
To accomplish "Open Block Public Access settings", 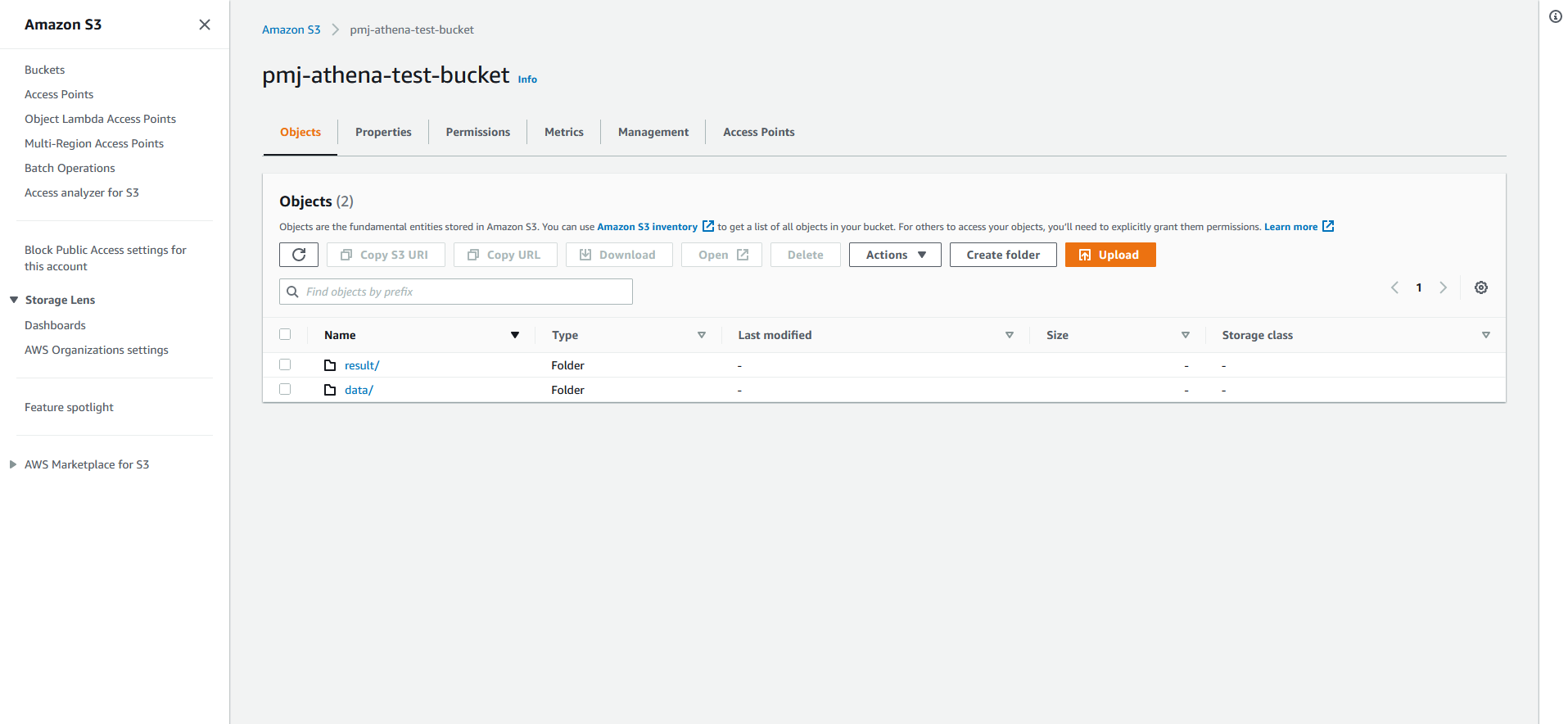I will pyautogui.click(x=106, y=258).
